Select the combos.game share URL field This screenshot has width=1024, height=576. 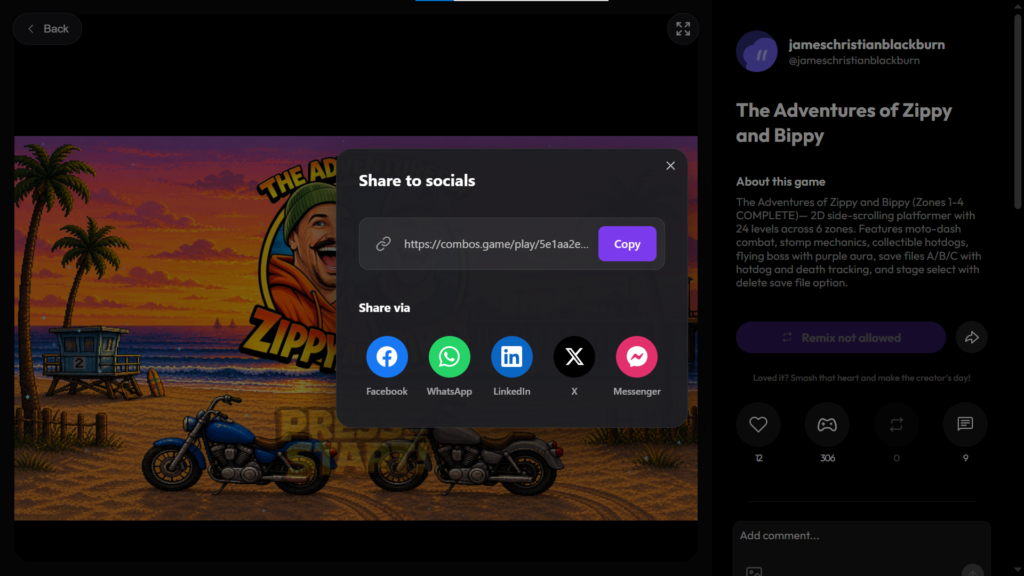pyautogui.click(x=496, y=244)
